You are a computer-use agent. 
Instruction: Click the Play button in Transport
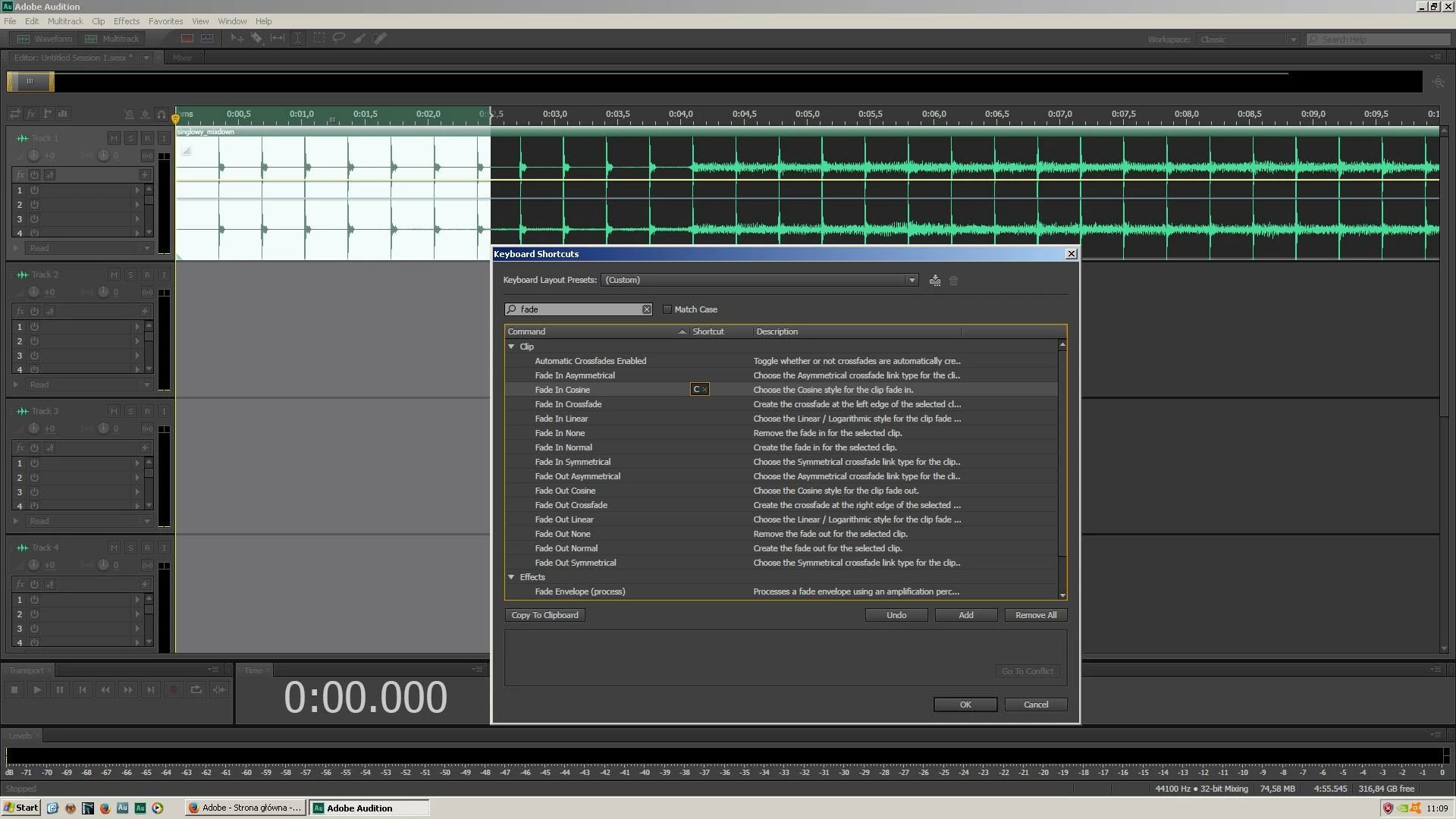click(x=36, y=690)
